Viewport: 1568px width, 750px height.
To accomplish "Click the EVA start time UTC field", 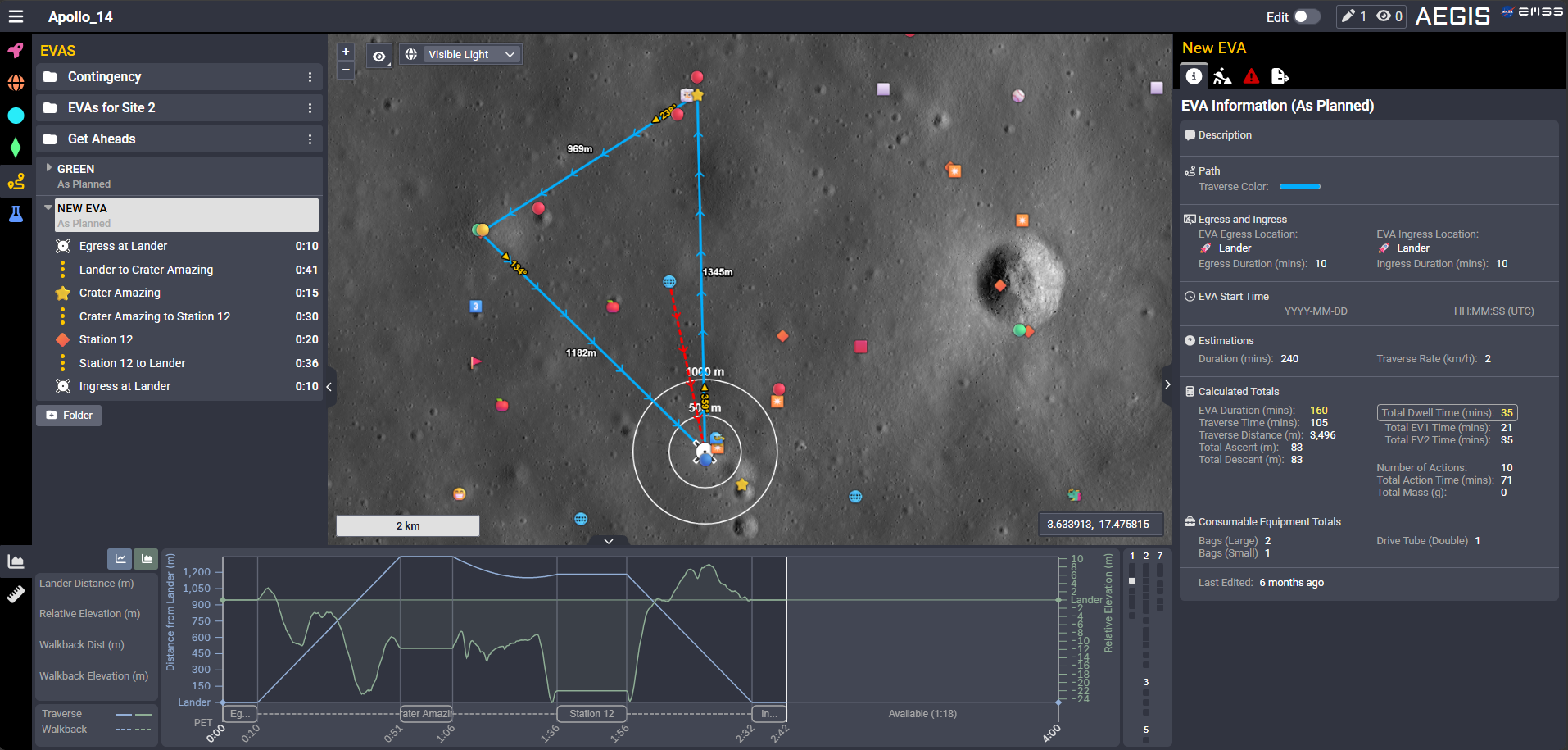I will pyautogui.click(x=1494, y=311).
